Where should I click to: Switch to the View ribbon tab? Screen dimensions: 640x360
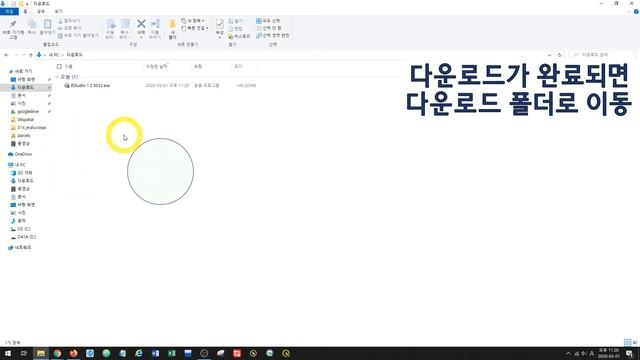coord(58,11)
